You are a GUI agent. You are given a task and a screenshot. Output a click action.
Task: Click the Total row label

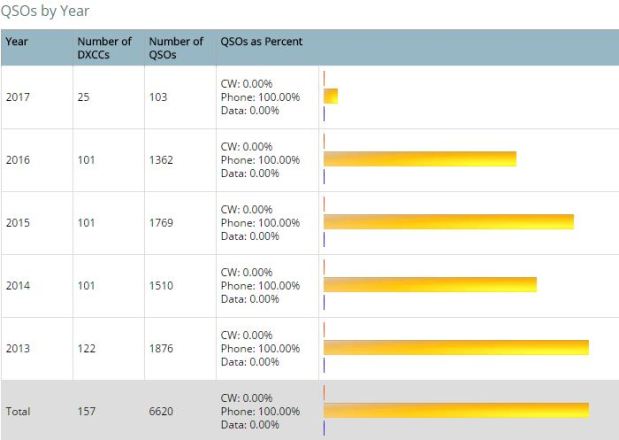click(x=18, y=411)
